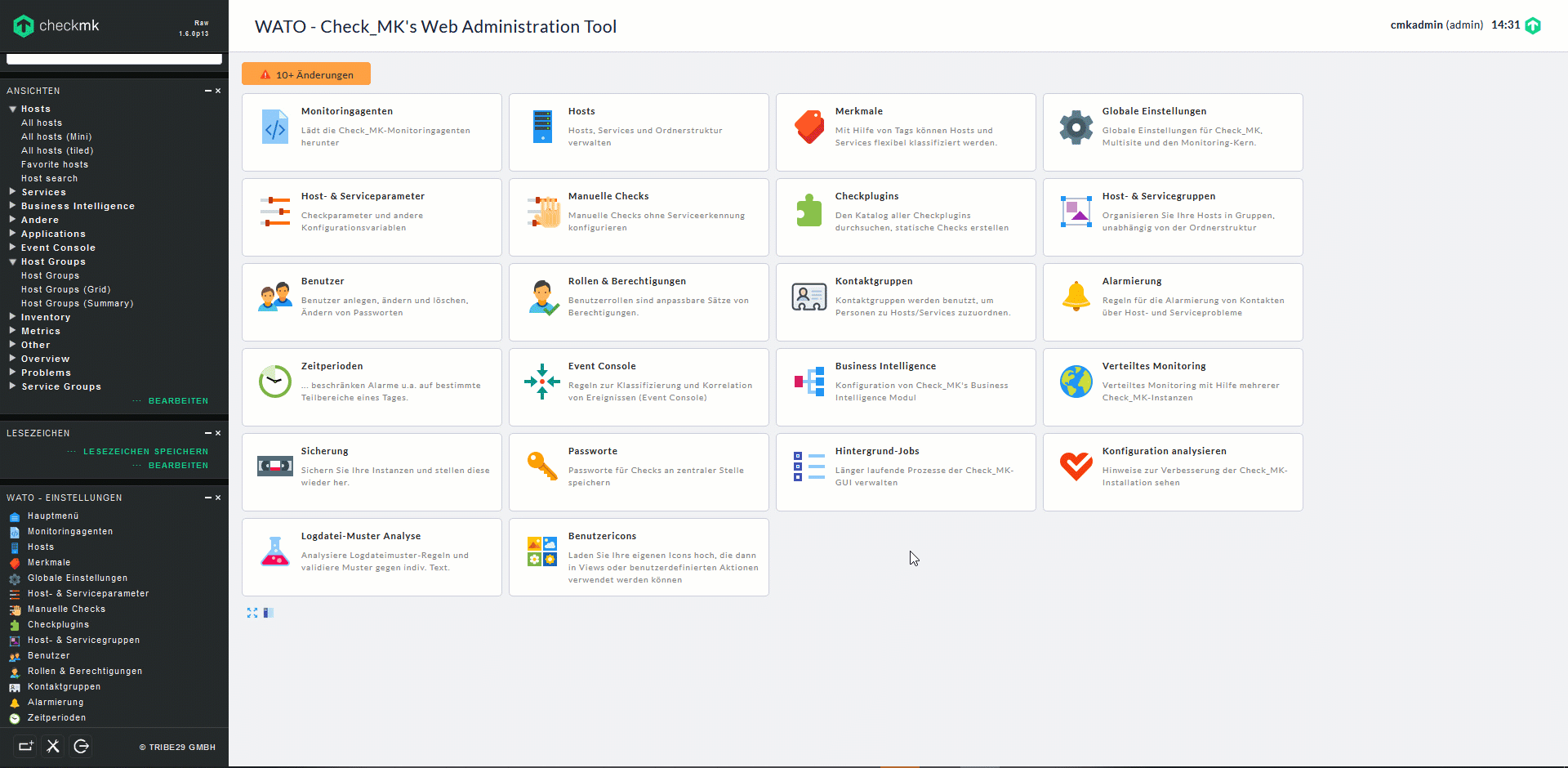Open the Hosts server tile icon
The image size is (1568, 768).
(x=542, y=127)
